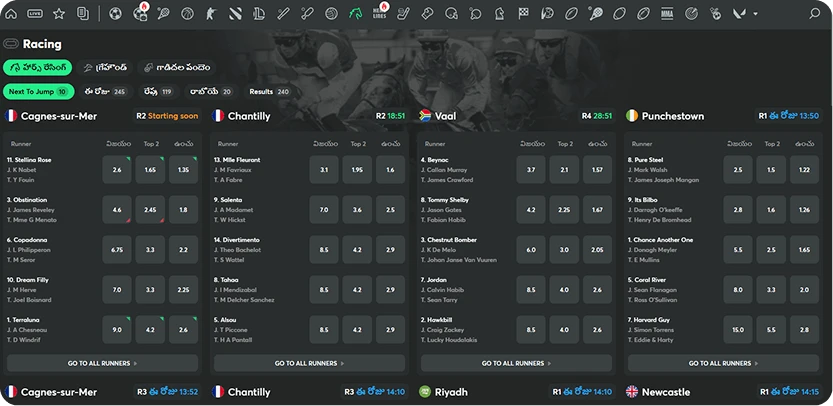Go to the Home icon
Image resolution: width=833 pixels, height=406 pixels.
pos(11,14)
